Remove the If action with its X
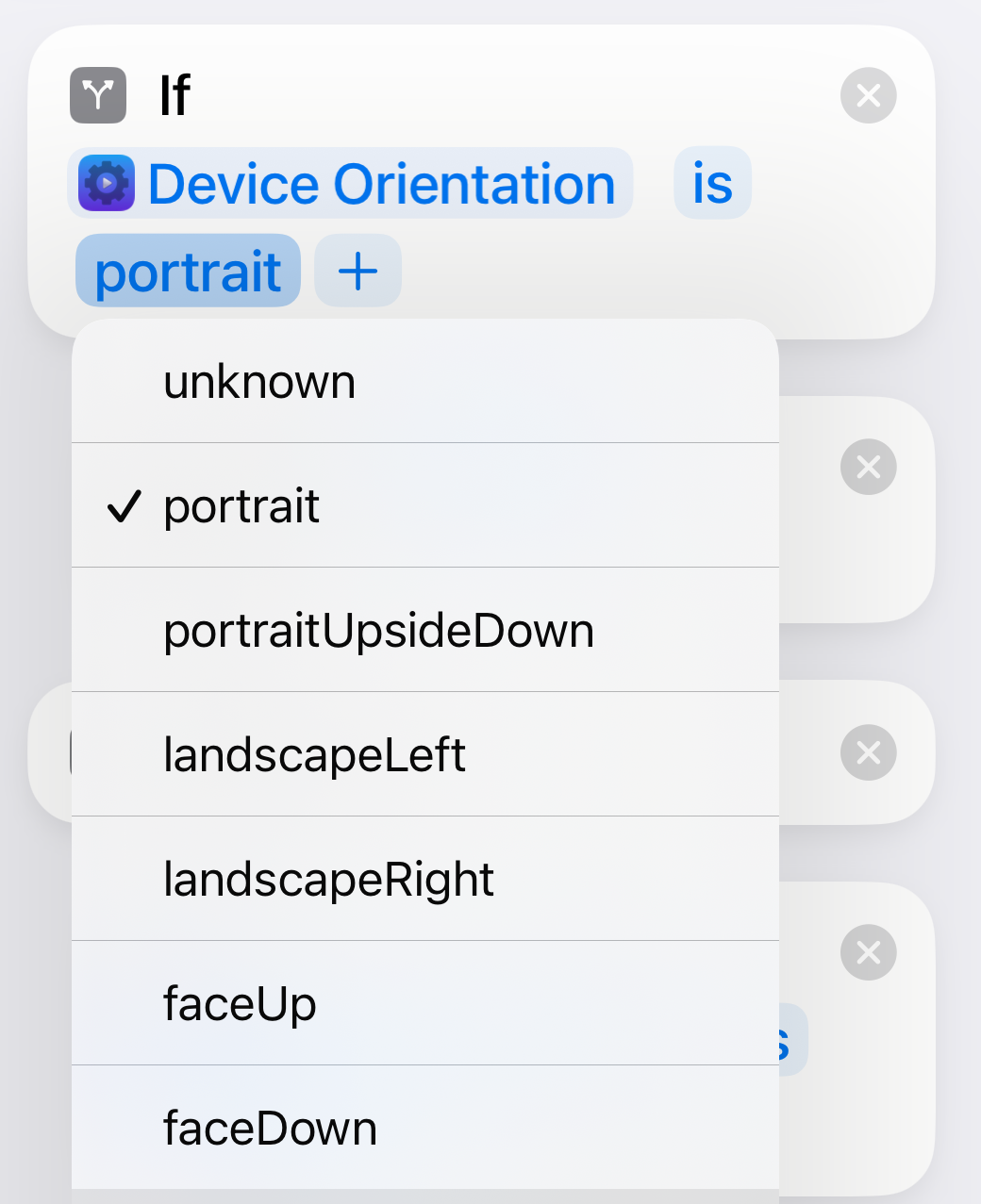This screenshot has height=1204, width=981. click(868, 95)
